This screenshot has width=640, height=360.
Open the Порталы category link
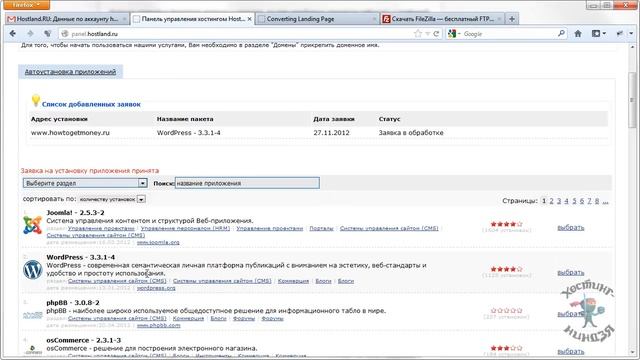(x=321, y=229)
